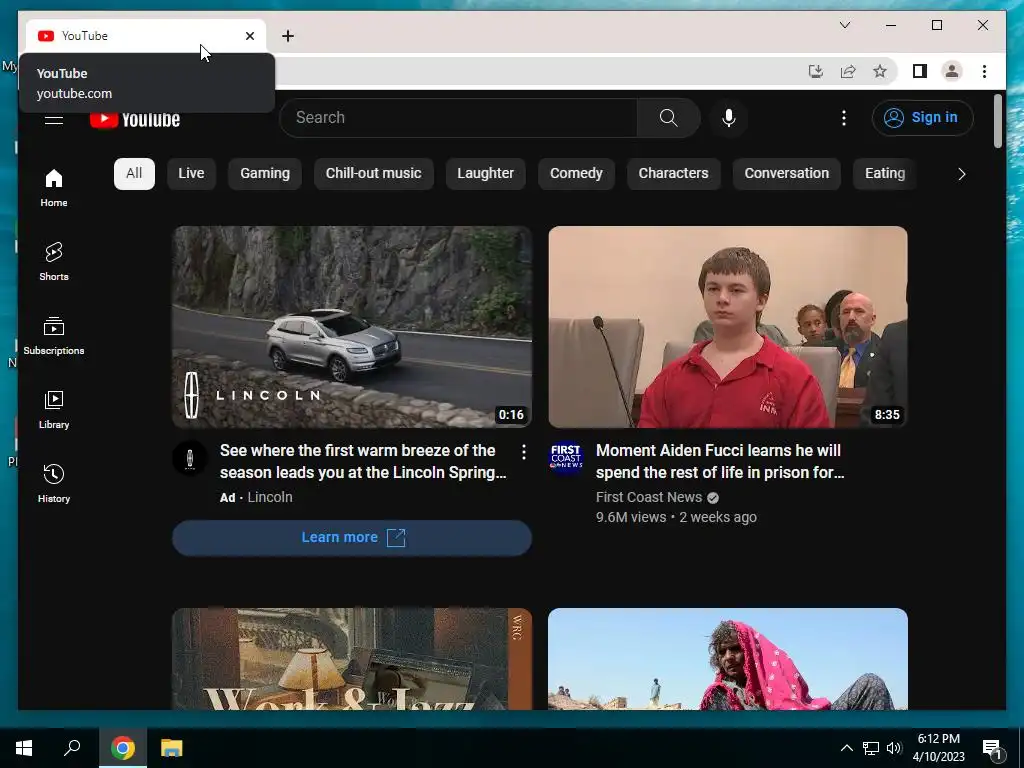Select the YouTube tab title

85,36
